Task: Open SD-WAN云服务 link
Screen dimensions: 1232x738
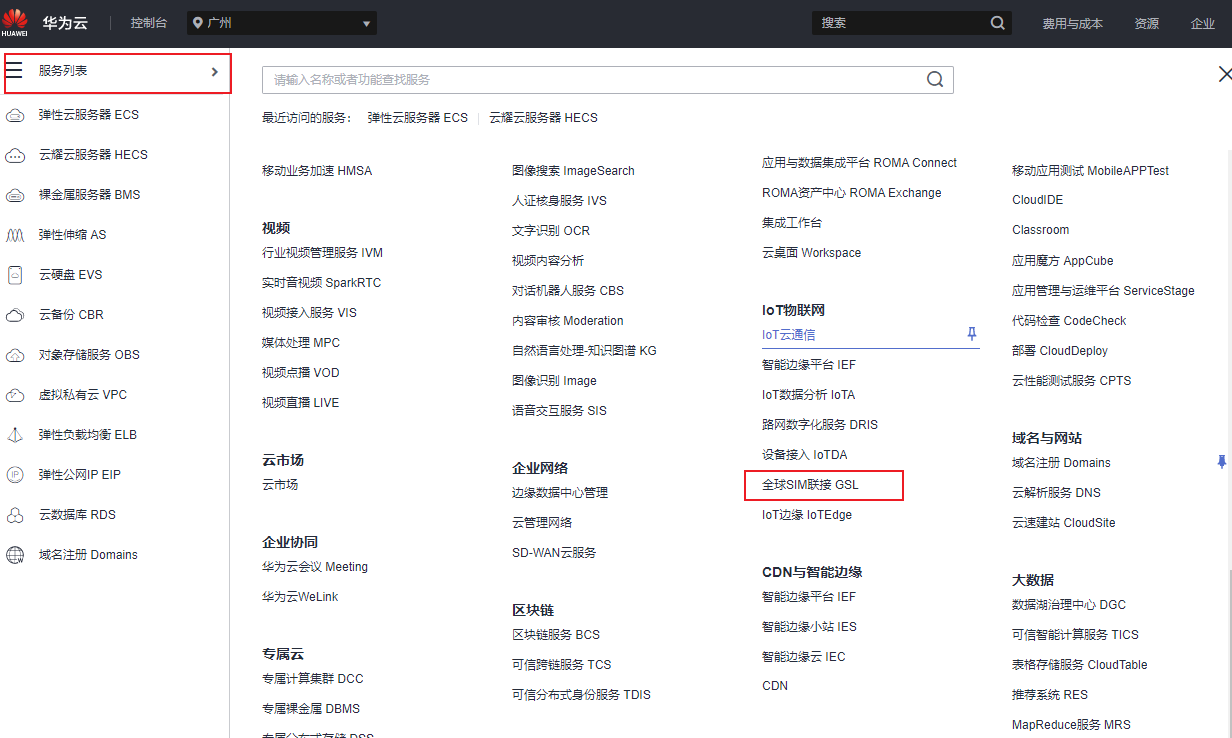Action: (x=554, y=553)
